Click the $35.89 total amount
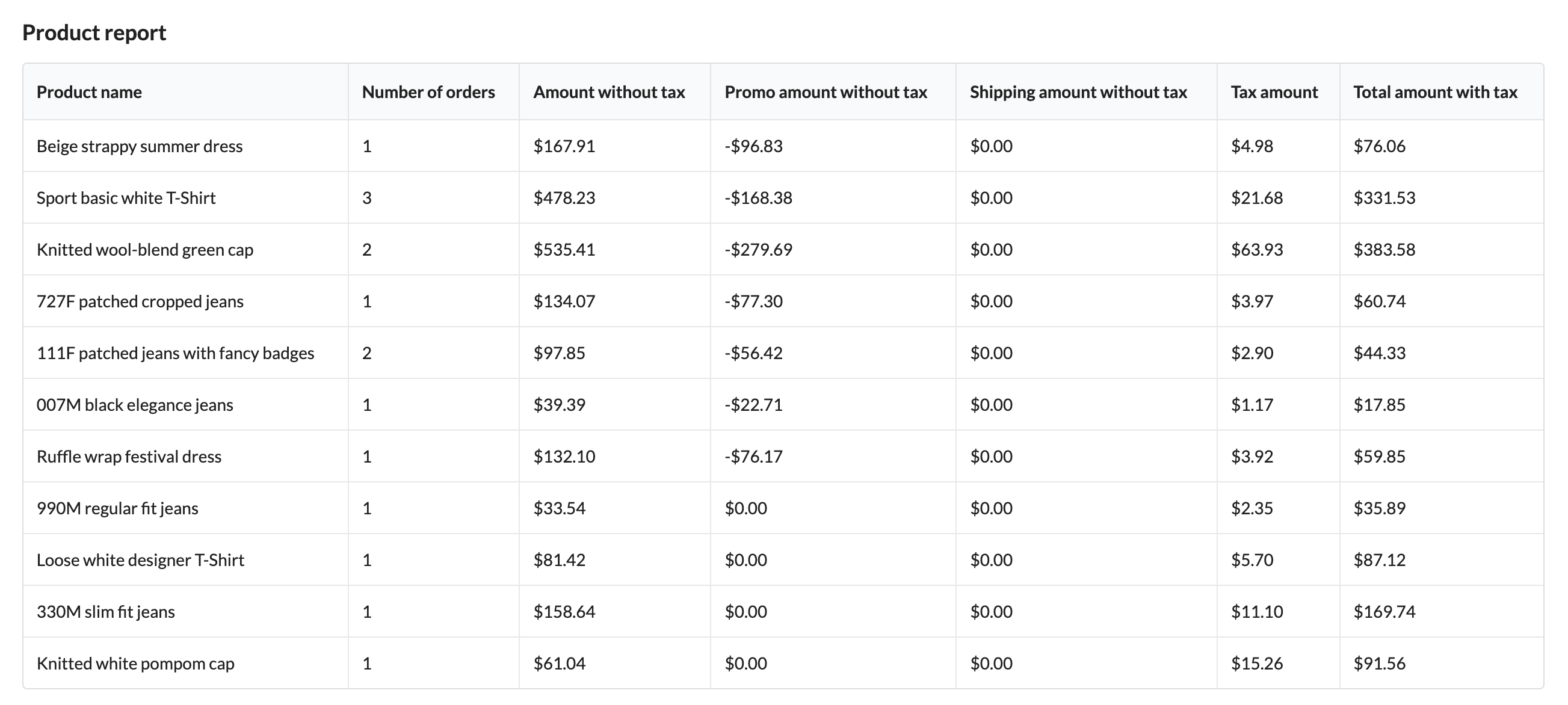Screen dimensions: 1568x705 tap(1379, 508)
